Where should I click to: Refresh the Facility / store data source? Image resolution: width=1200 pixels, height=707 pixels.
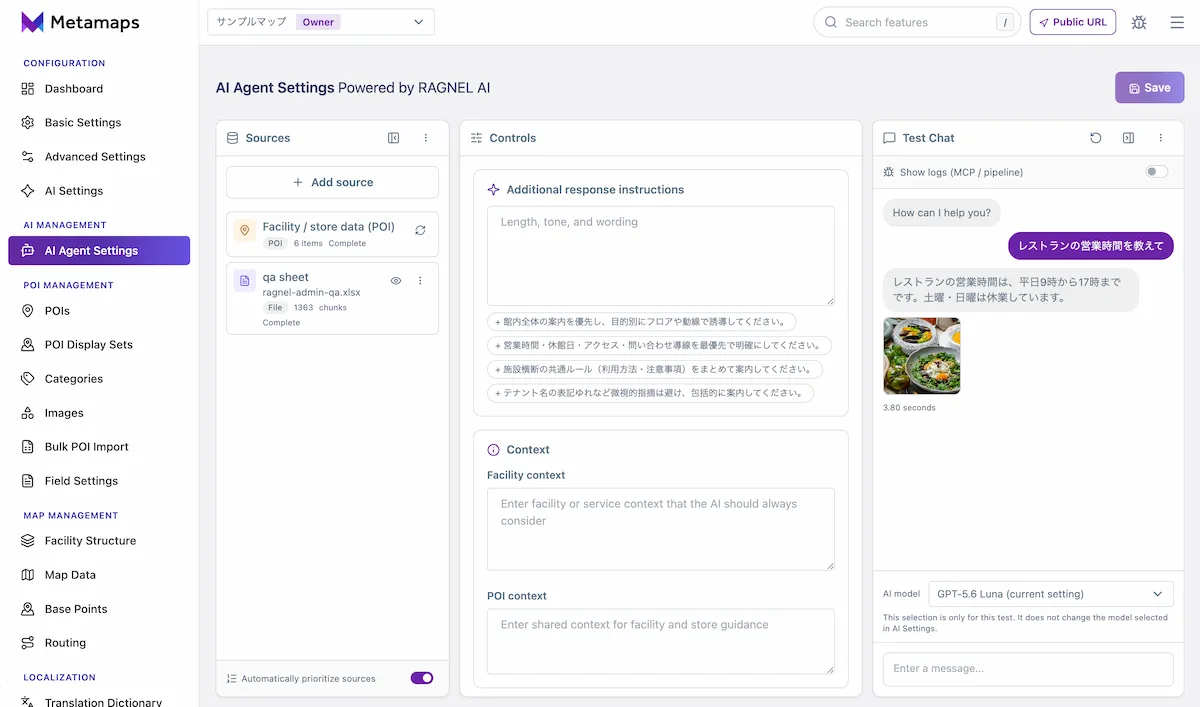click(420, 230)
